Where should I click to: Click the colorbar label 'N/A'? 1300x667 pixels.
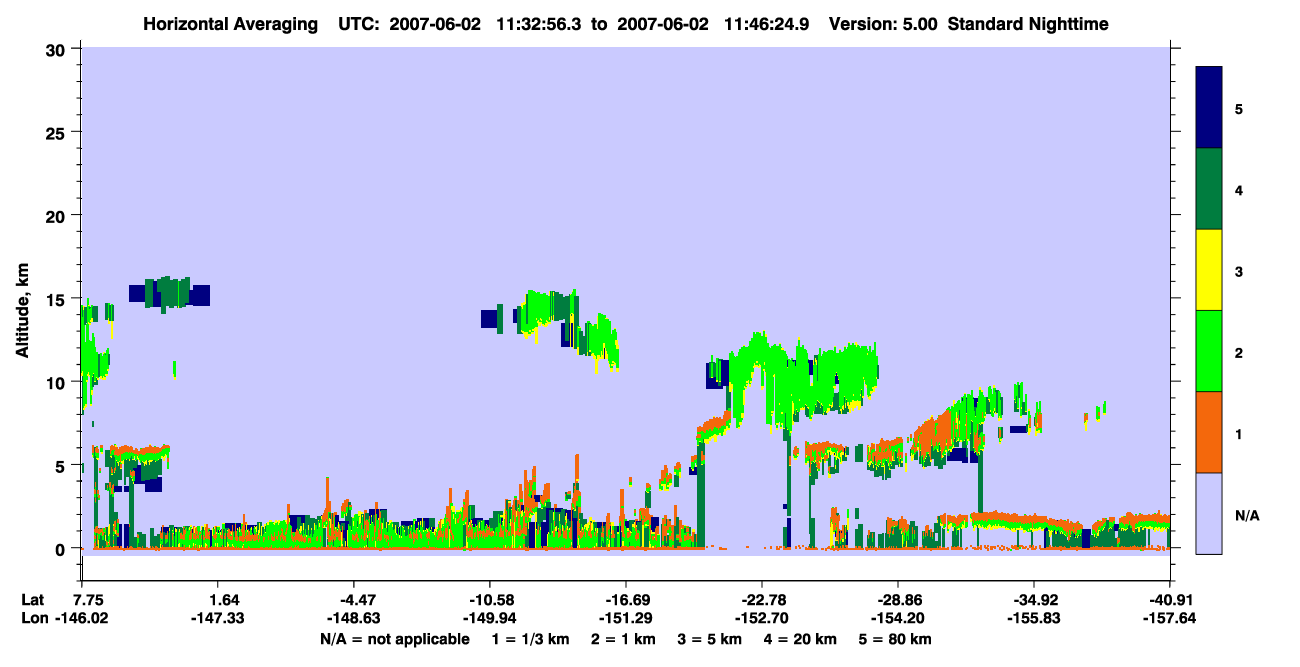pyautogui.click(x=1247, y=516)
